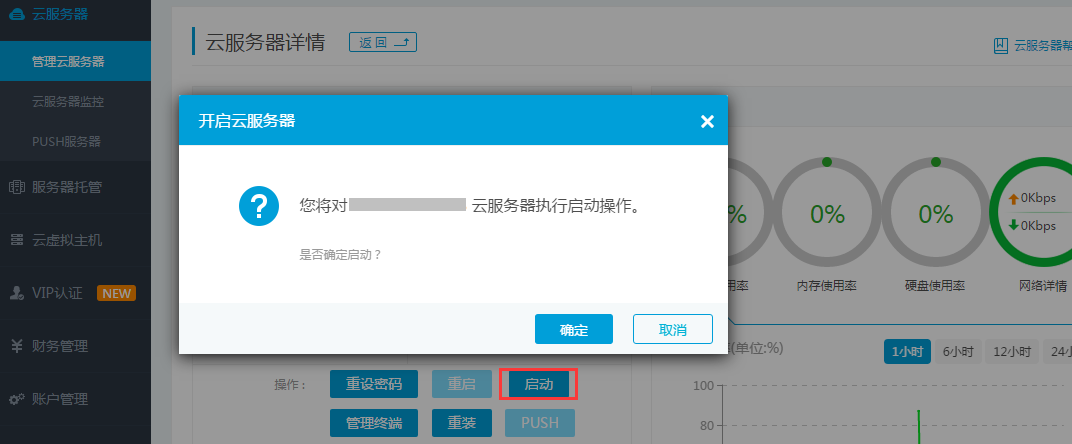Select PUSH服务器 in sidebar
Viewport: 1072px width, 444px height.
coord(66,142)
